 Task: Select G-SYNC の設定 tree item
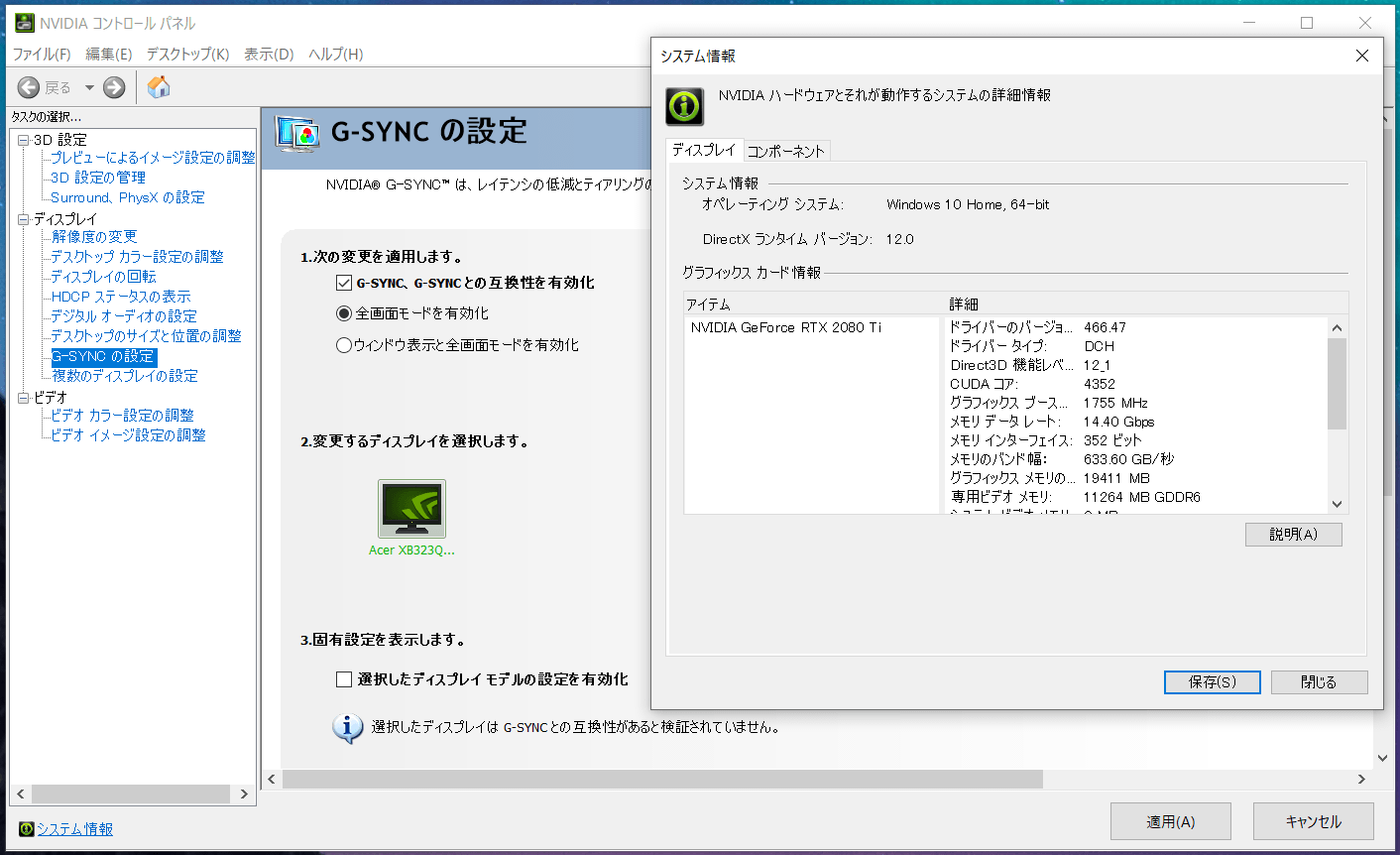[103, 356]
